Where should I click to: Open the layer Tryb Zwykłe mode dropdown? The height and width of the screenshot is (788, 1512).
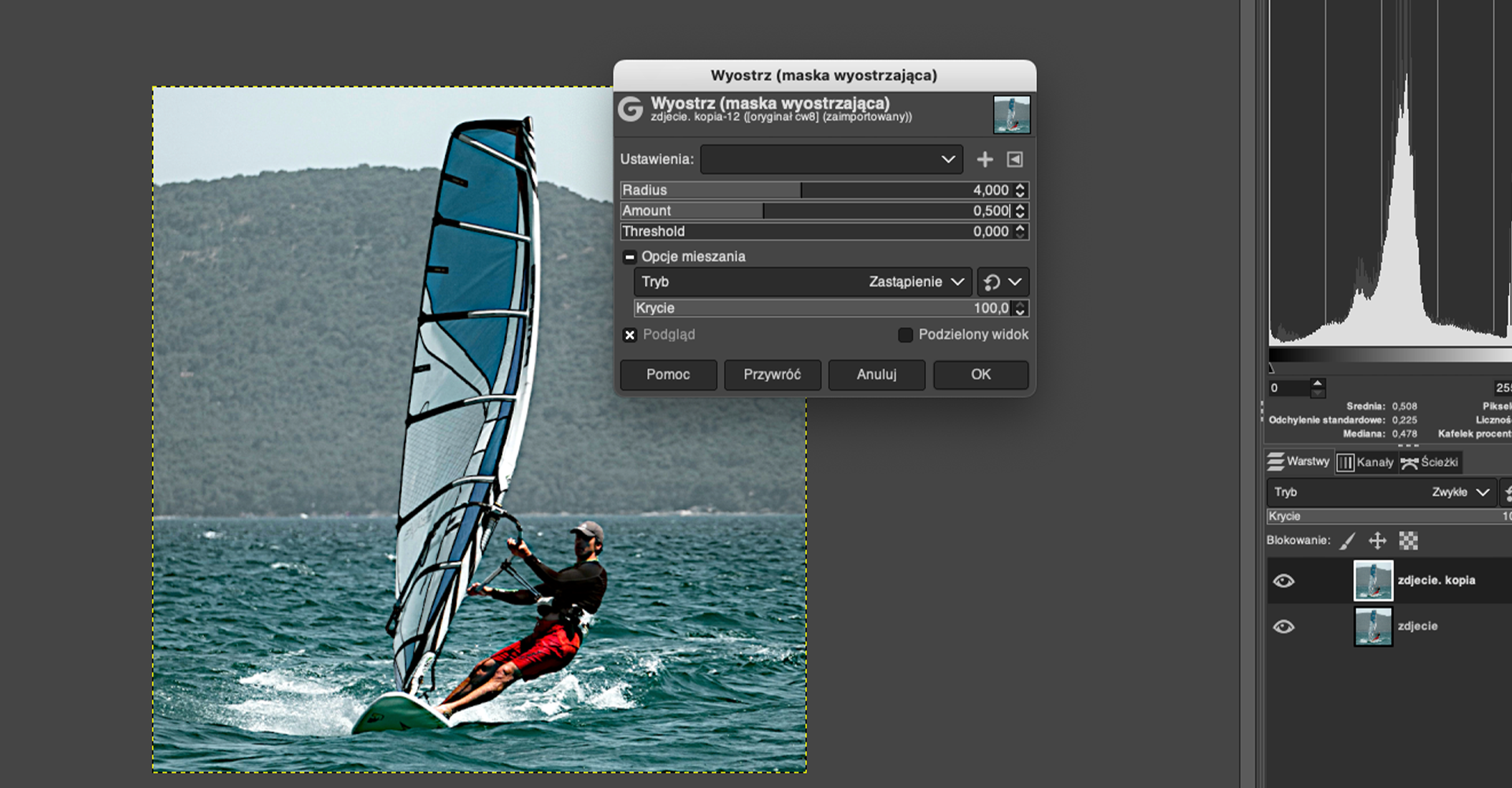click(1382, 492)
